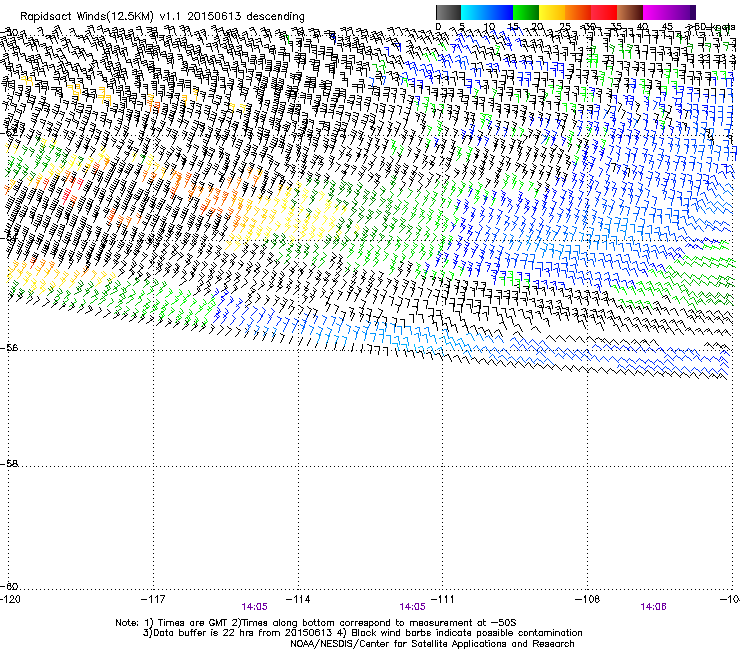This screenshot has width=740, height=650.
Task: Click the '25' label under the color bar
Action: (x=564, y=27)
